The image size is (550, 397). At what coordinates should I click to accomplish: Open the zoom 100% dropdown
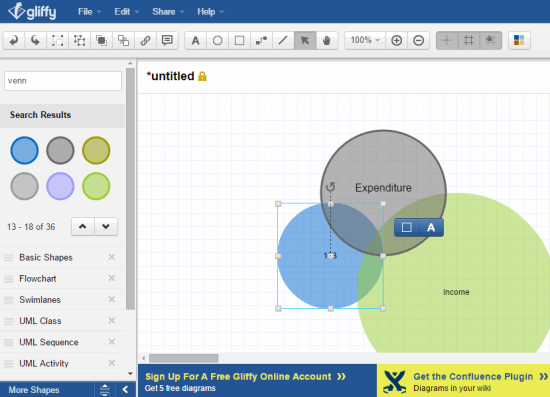tap(365, 41)
